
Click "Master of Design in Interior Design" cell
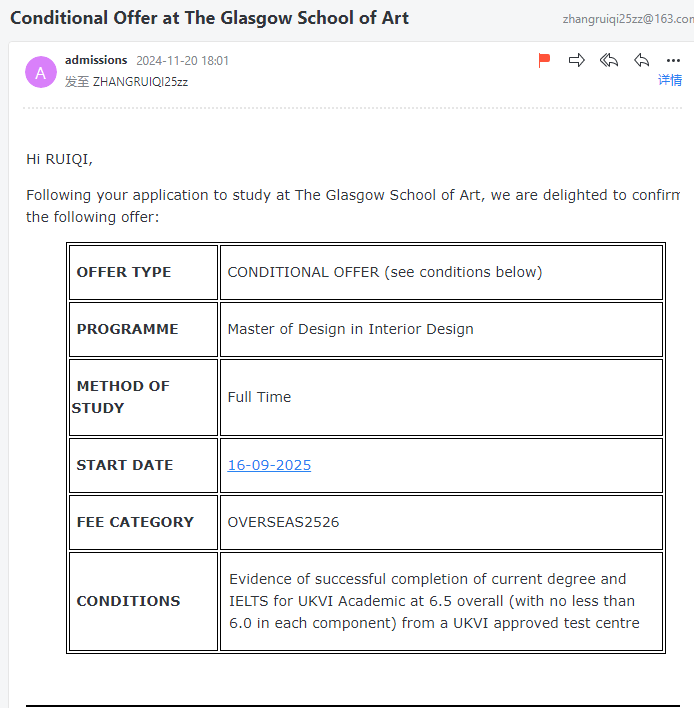[x=350, y=329]
